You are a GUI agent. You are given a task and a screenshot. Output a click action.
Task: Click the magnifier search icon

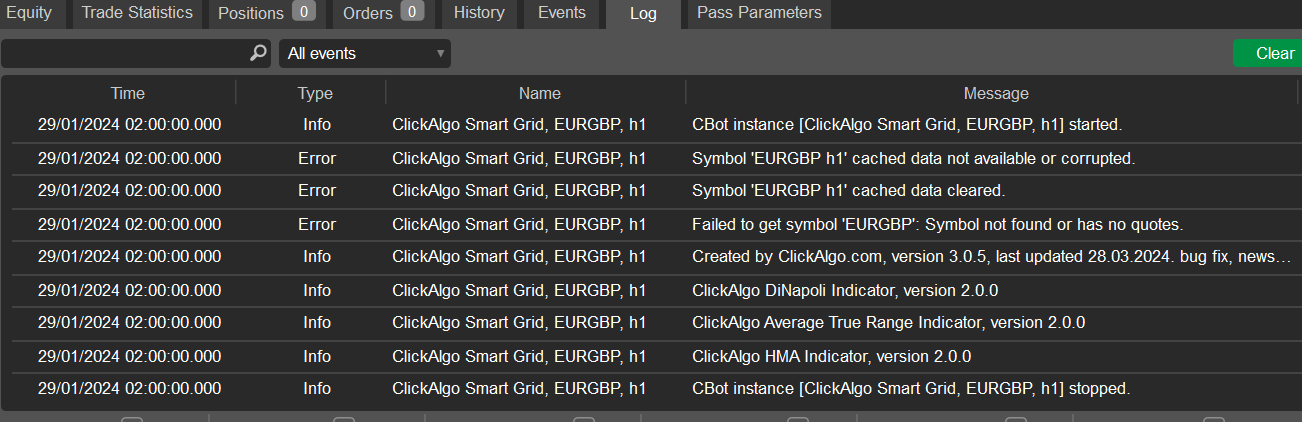pos(258,53)
